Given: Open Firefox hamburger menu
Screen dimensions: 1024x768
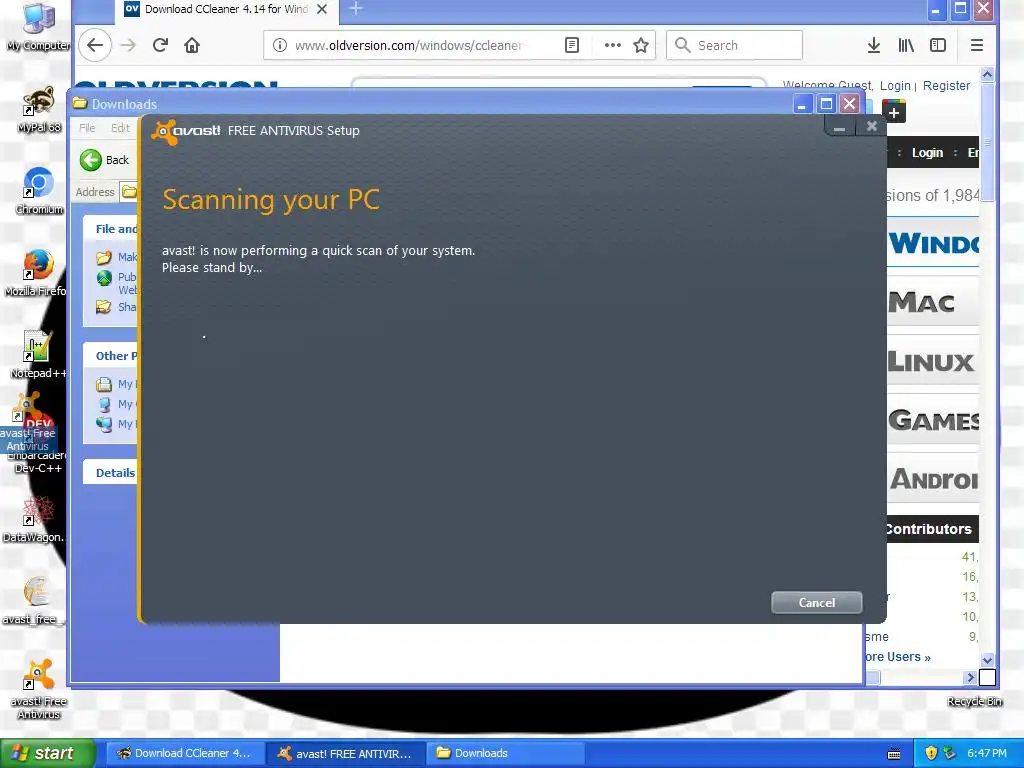Looking at the screenshot, I should click(x=977, y=45).
